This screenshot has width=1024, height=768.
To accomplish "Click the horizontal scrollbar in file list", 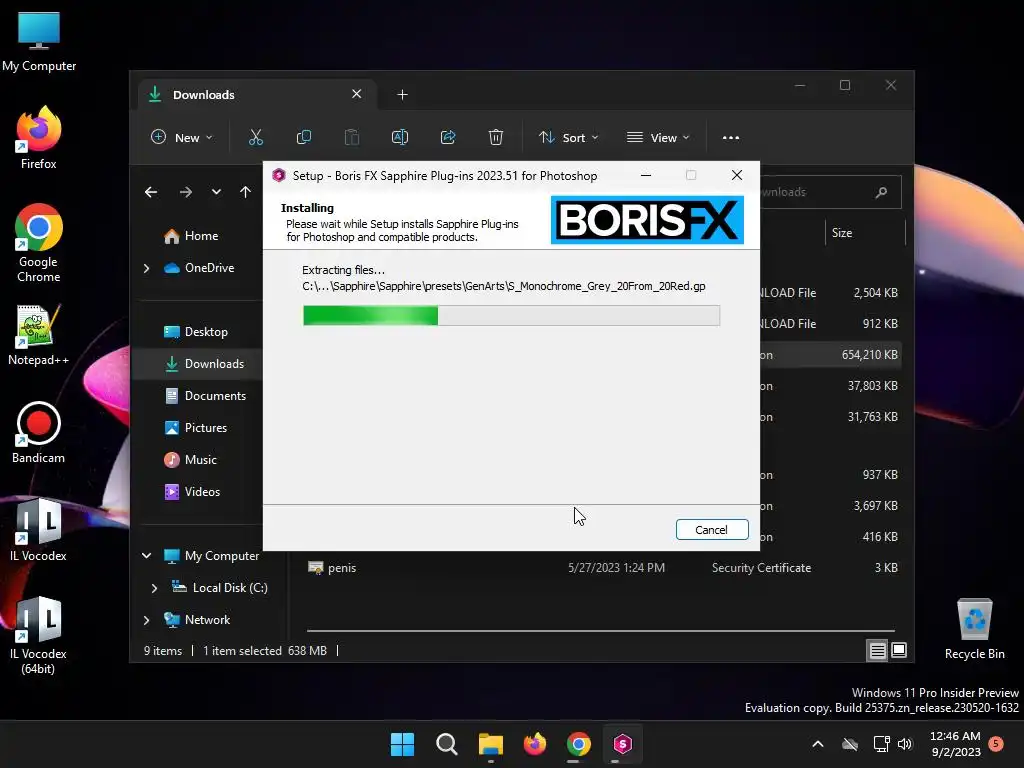I will point(600,631).
